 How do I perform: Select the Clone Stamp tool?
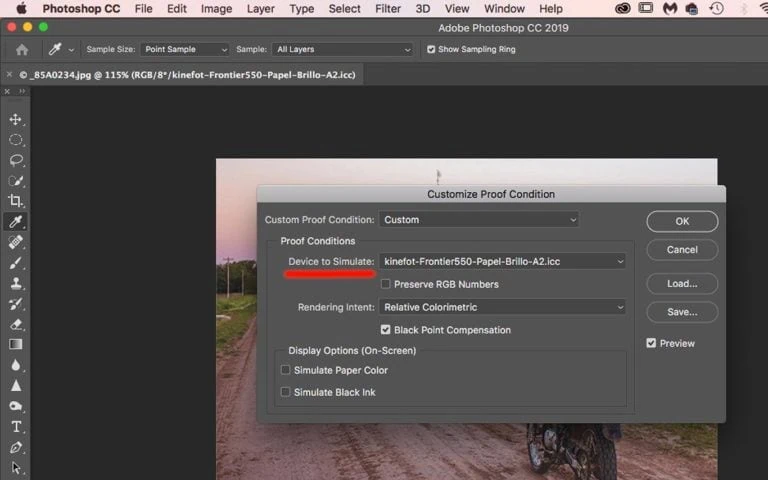pos(15,283)
